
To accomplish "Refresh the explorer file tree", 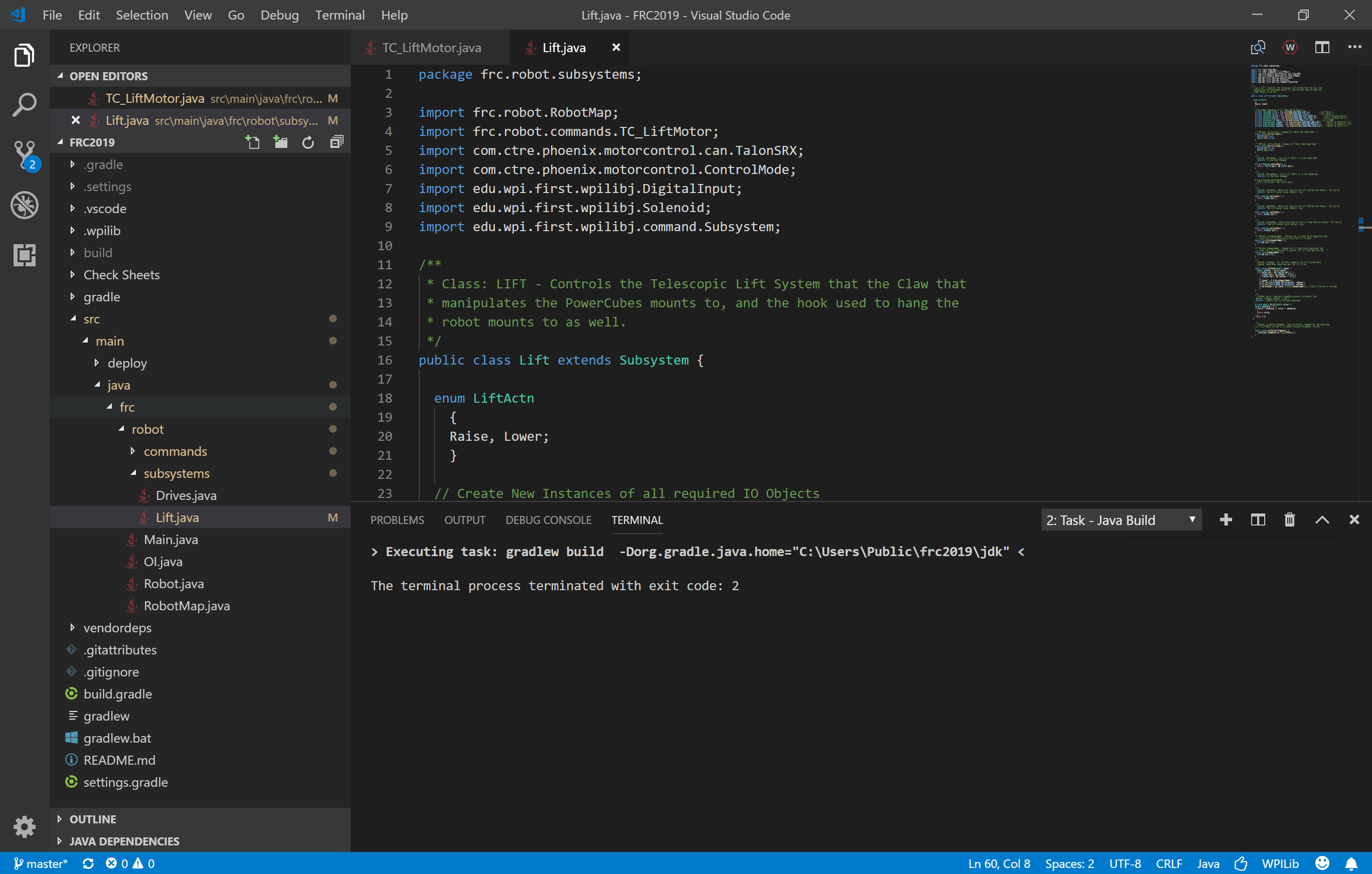I will tap(308, 142).
